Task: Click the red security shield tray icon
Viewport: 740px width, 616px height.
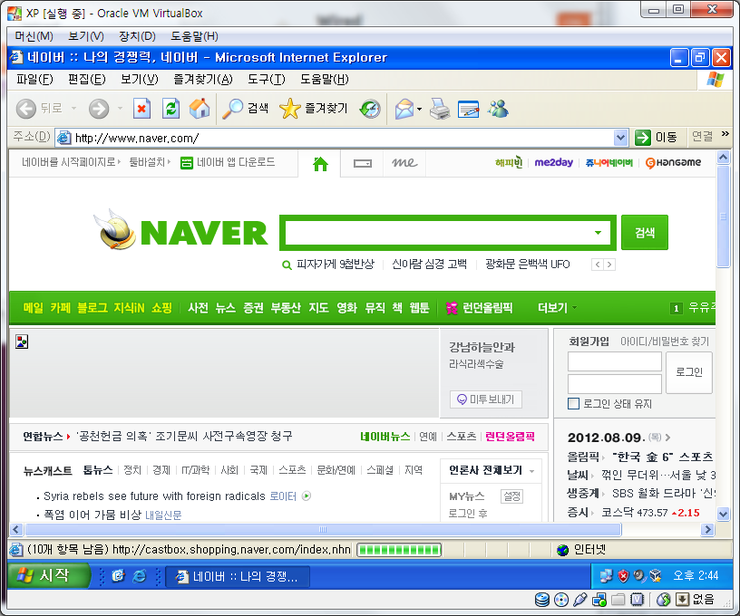Action: pos(623,576)
